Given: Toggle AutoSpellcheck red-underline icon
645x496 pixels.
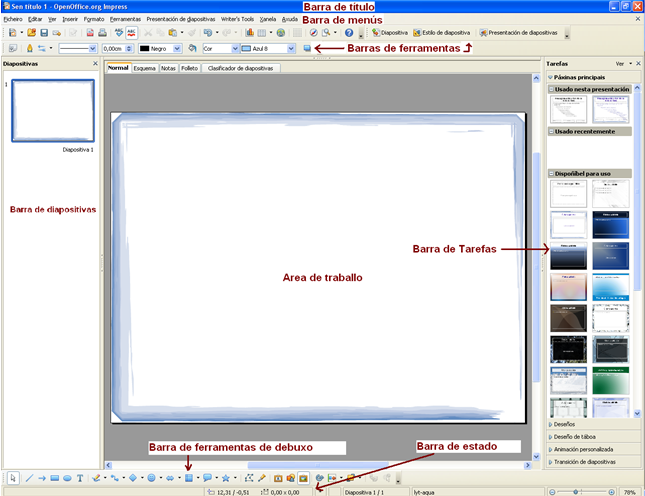Looking at the screenshot, I should pos(131,32).
